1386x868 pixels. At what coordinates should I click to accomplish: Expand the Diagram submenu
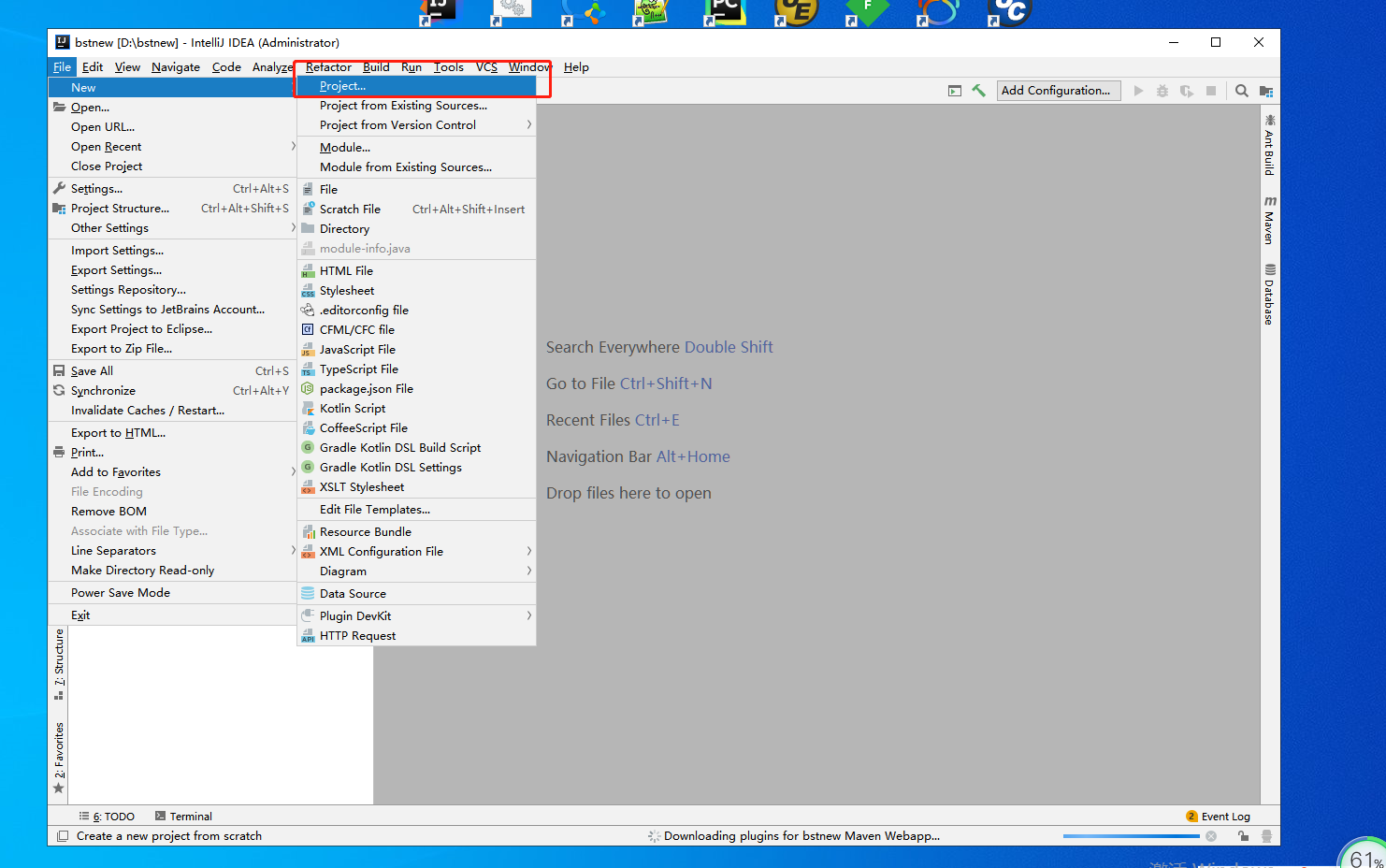[416, 571]
